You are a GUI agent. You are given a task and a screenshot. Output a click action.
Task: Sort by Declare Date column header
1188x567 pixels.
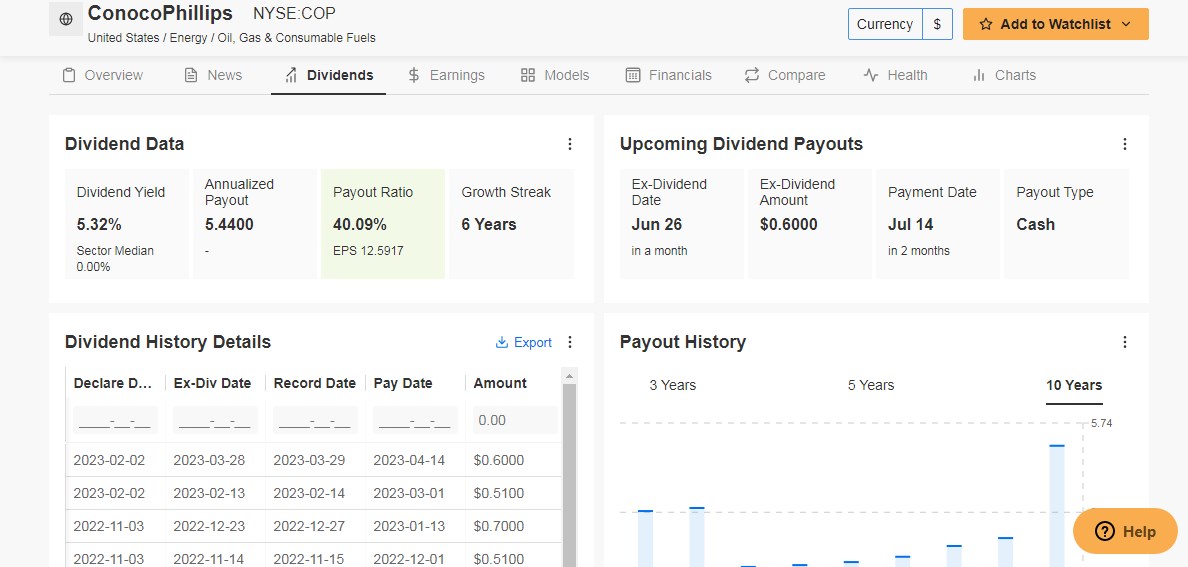[114, 384]
